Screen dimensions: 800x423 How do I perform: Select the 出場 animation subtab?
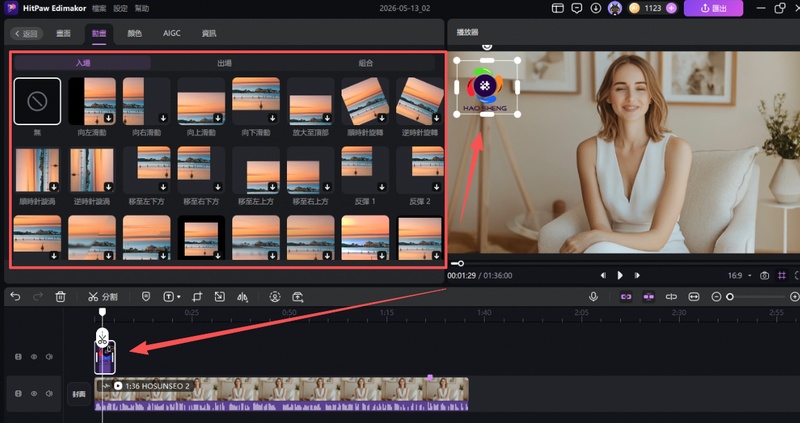tap(224, 63)
